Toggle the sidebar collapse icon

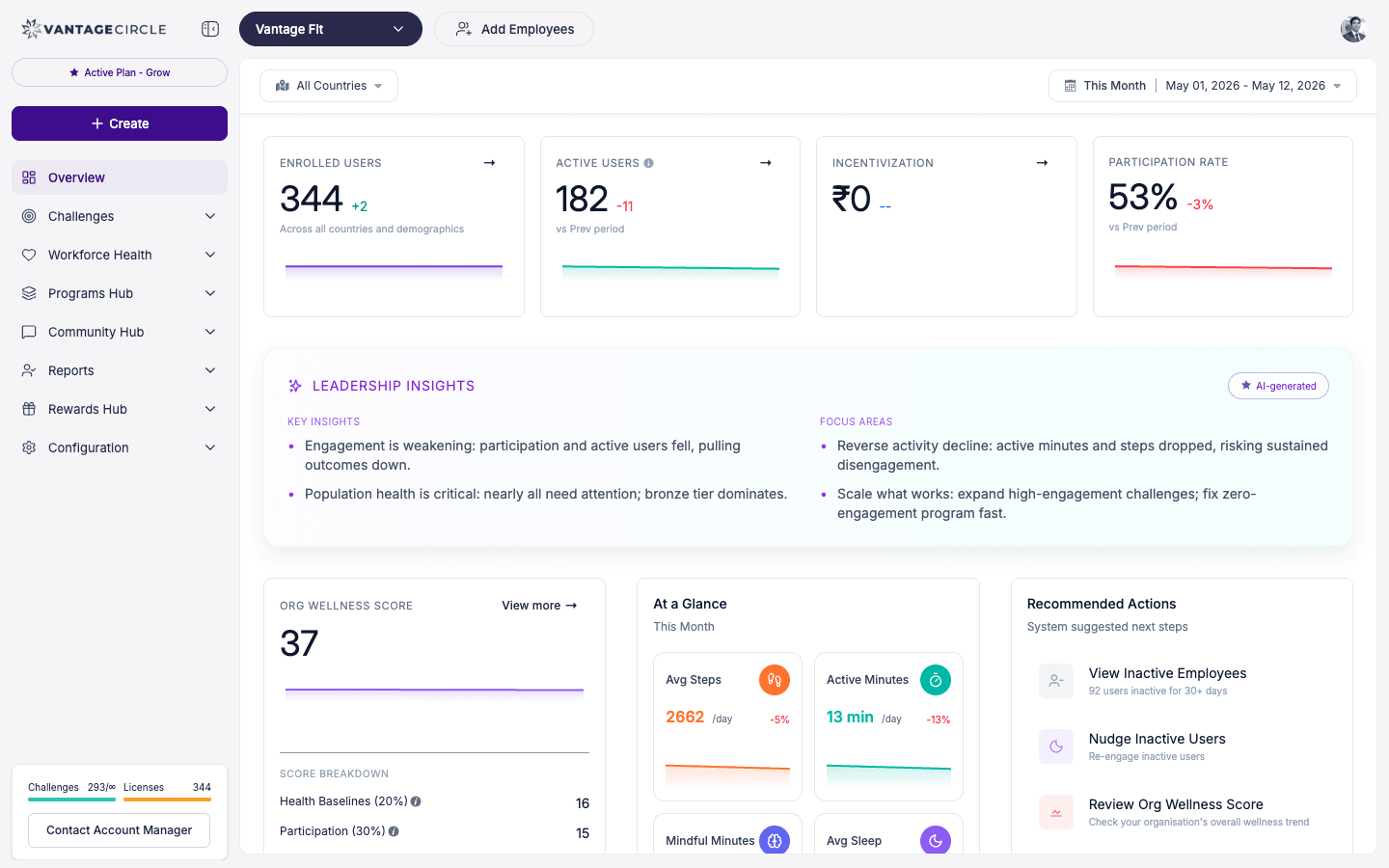[x=210, y=29]
